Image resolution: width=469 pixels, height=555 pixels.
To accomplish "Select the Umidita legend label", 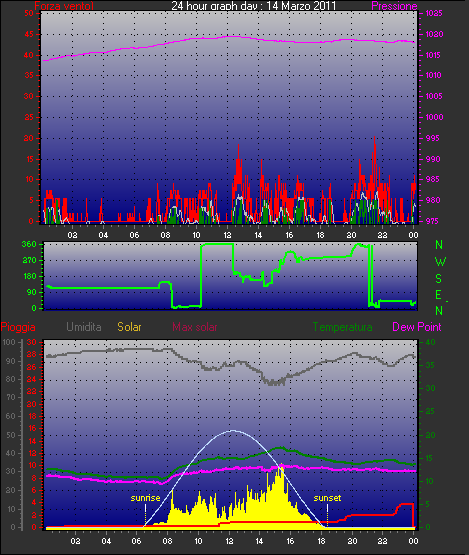I will [x=84, y=327].
